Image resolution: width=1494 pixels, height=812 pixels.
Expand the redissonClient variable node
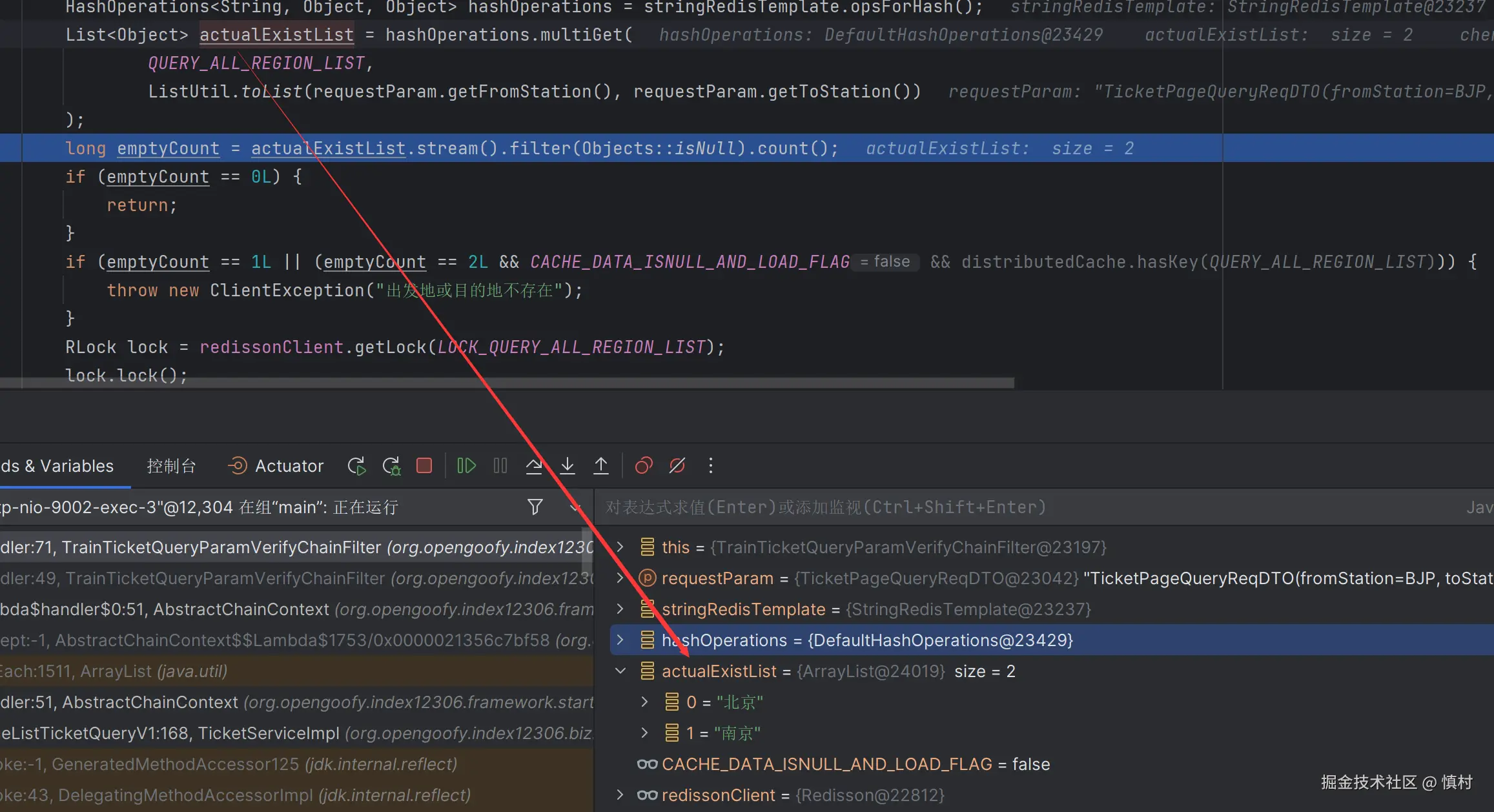[620, 795]
